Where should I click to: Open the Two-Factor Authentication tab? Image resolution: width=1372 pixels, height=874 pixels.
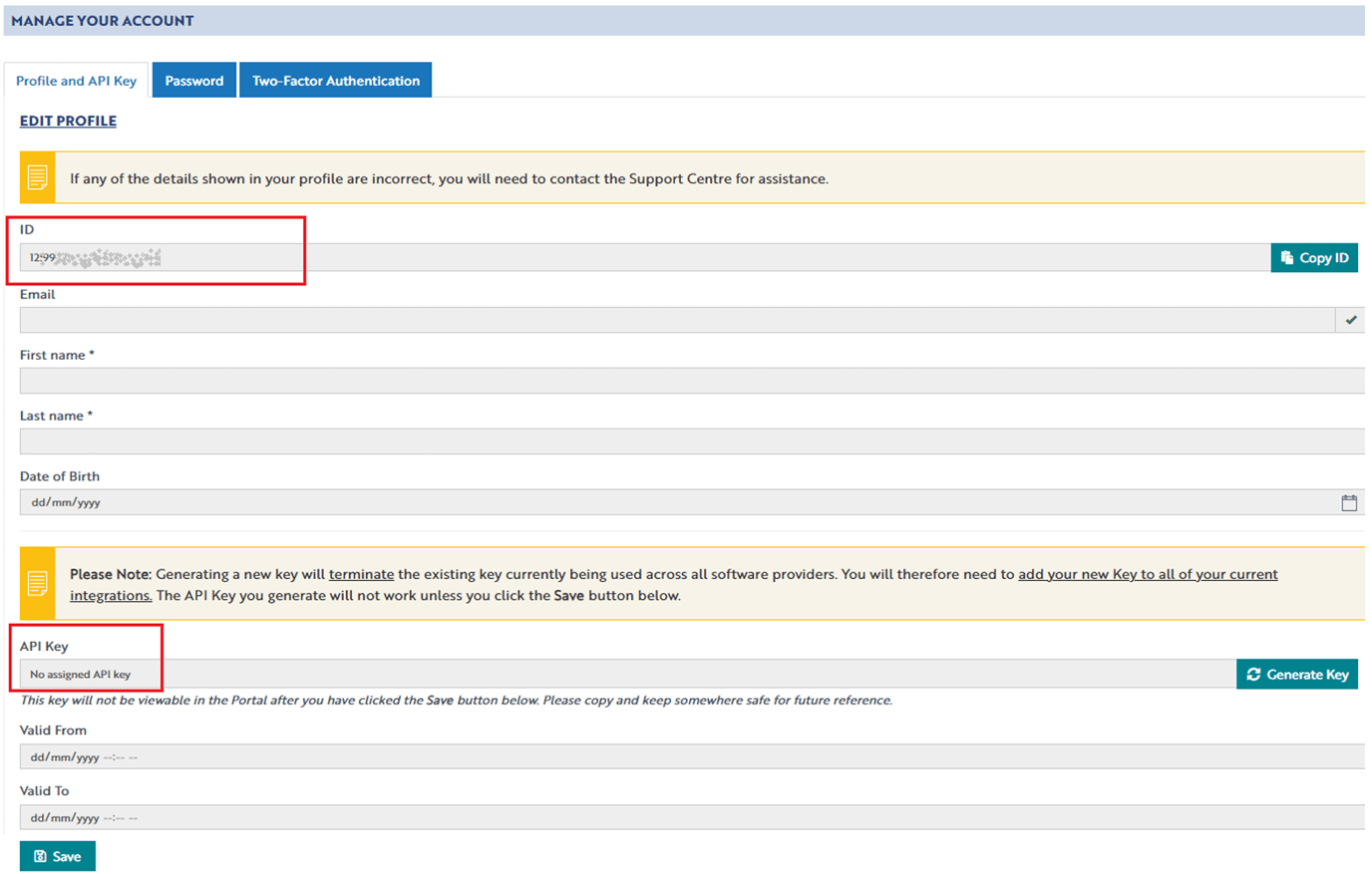[335, 80]
